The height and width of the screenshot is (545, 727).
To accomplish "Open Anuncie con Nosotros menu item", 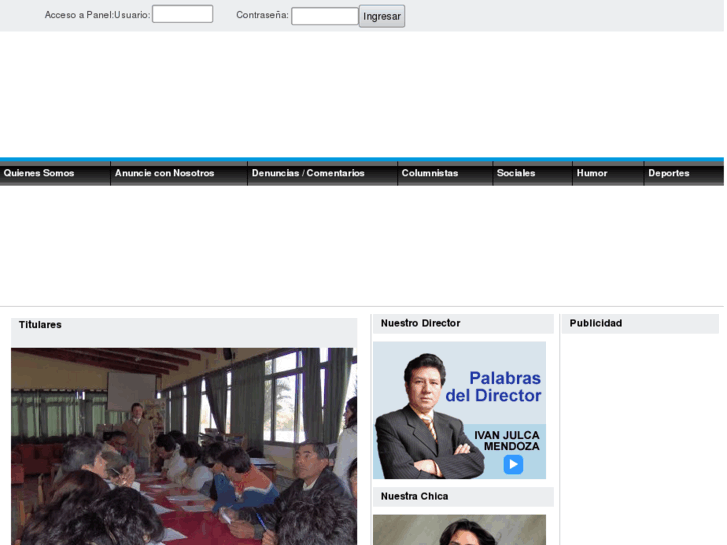I will click(165, 173).
